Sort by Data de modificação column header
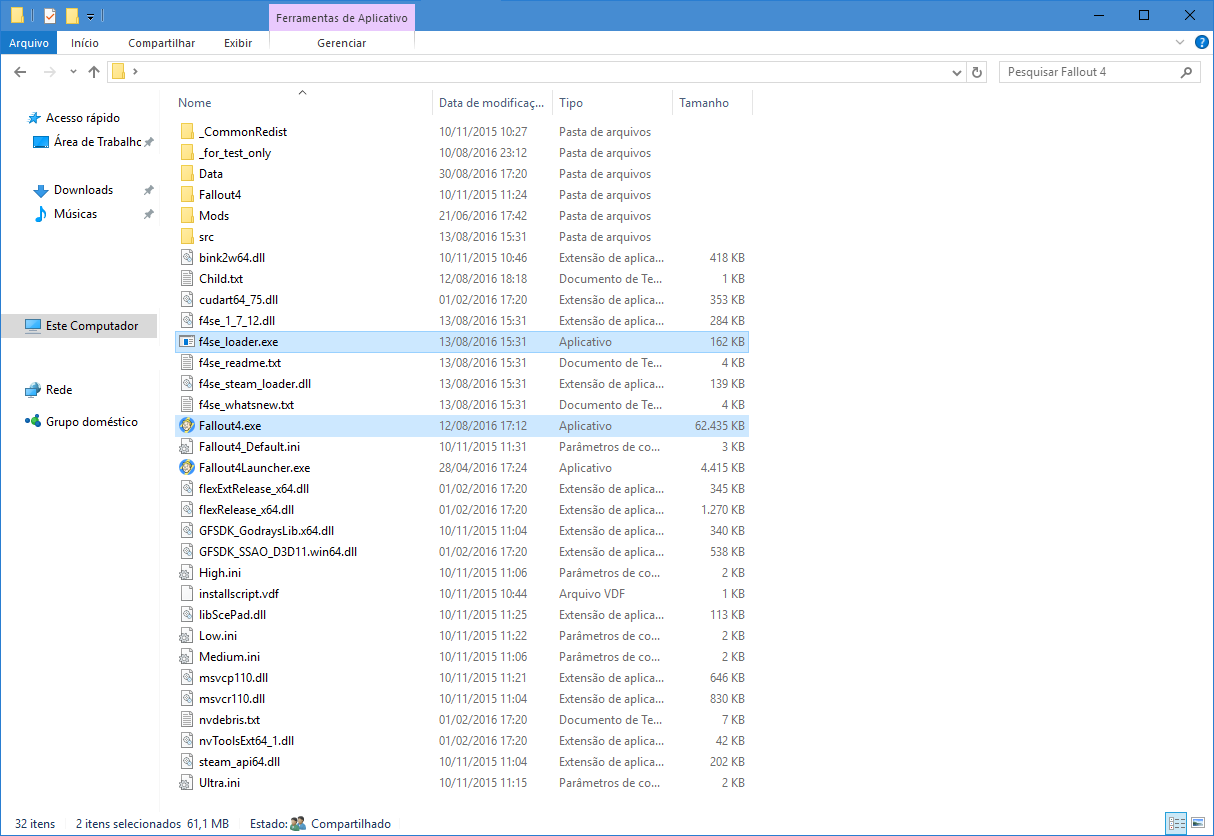 tap(493, 103)
